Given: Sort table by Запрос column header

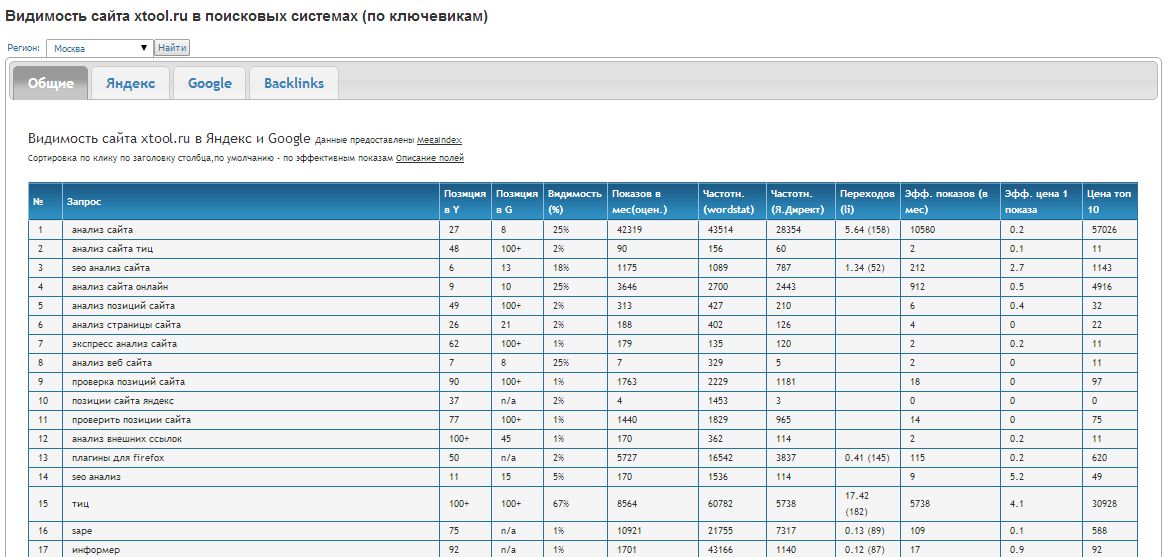Looking at the screenshot, I should point(84,201).
